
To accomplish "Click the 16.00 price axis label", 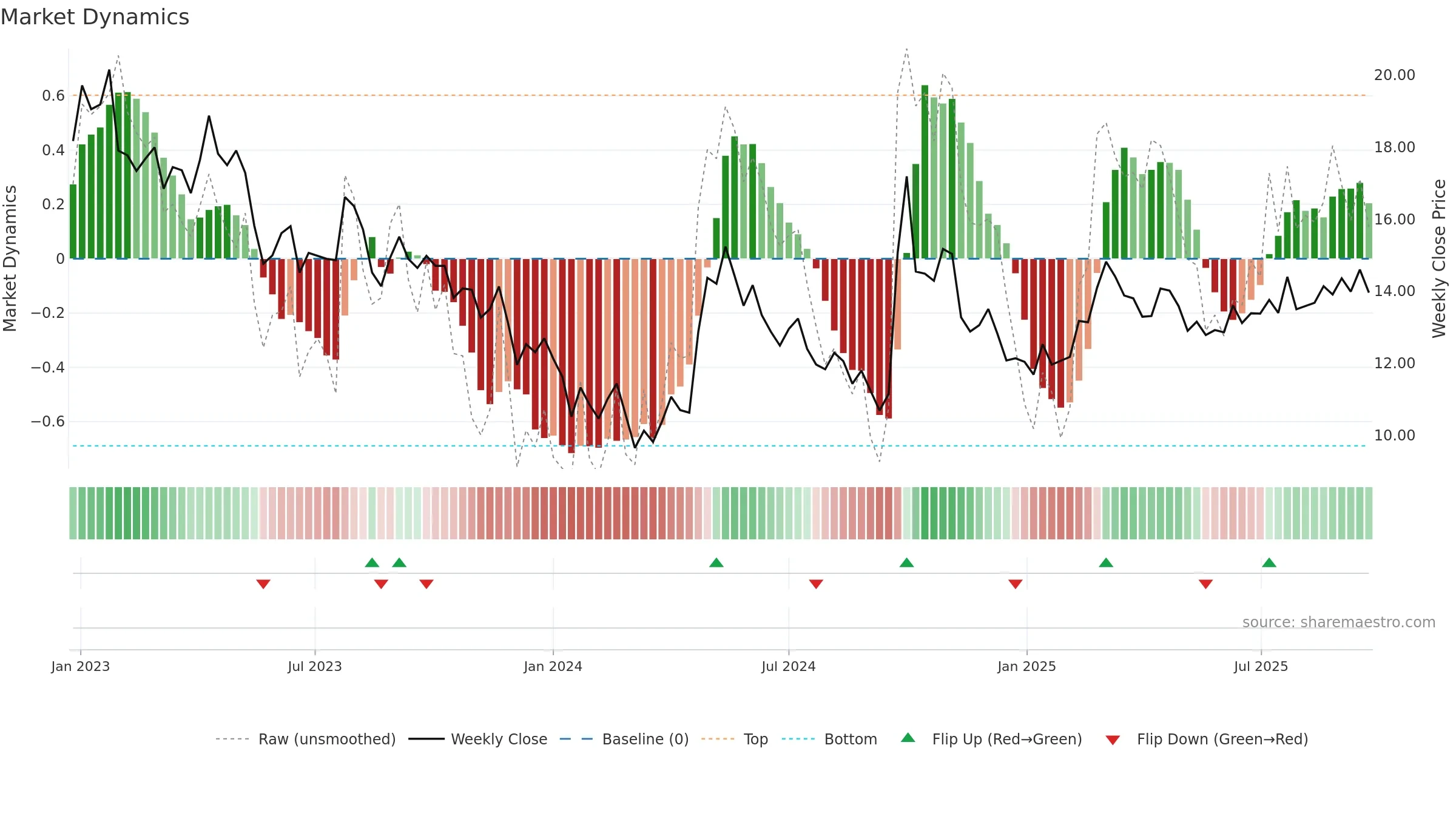I will tap(1395, 219).
